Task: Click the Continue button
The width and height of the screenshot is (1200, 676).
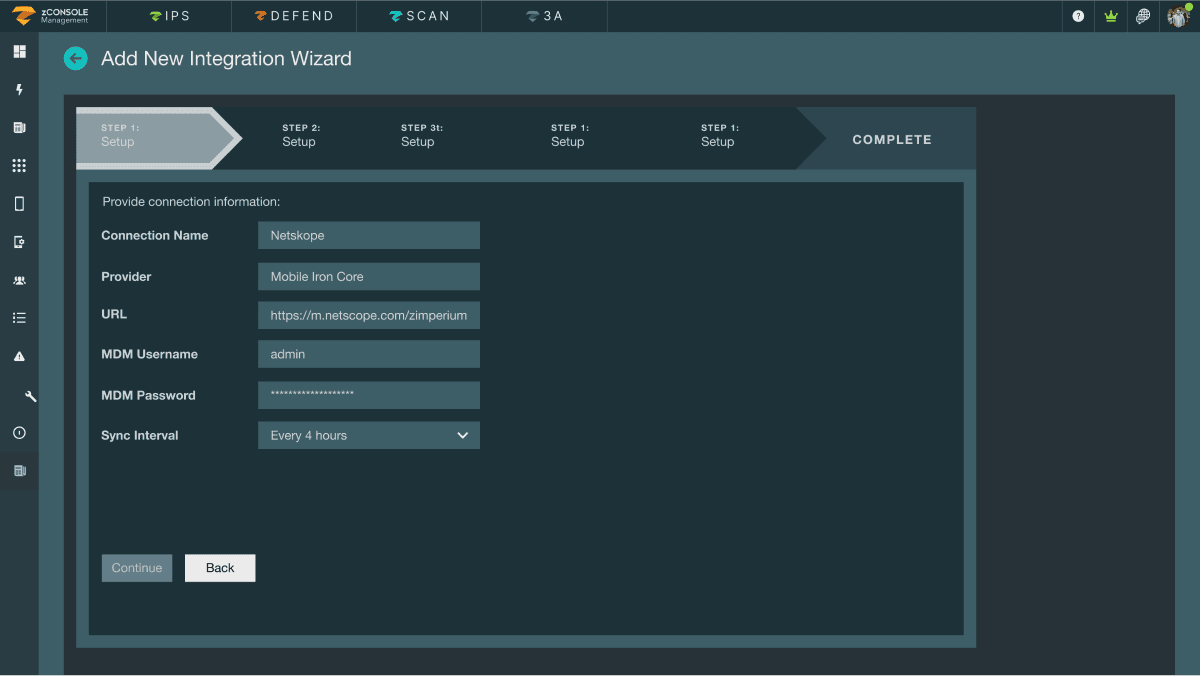Action: [136, 567]
